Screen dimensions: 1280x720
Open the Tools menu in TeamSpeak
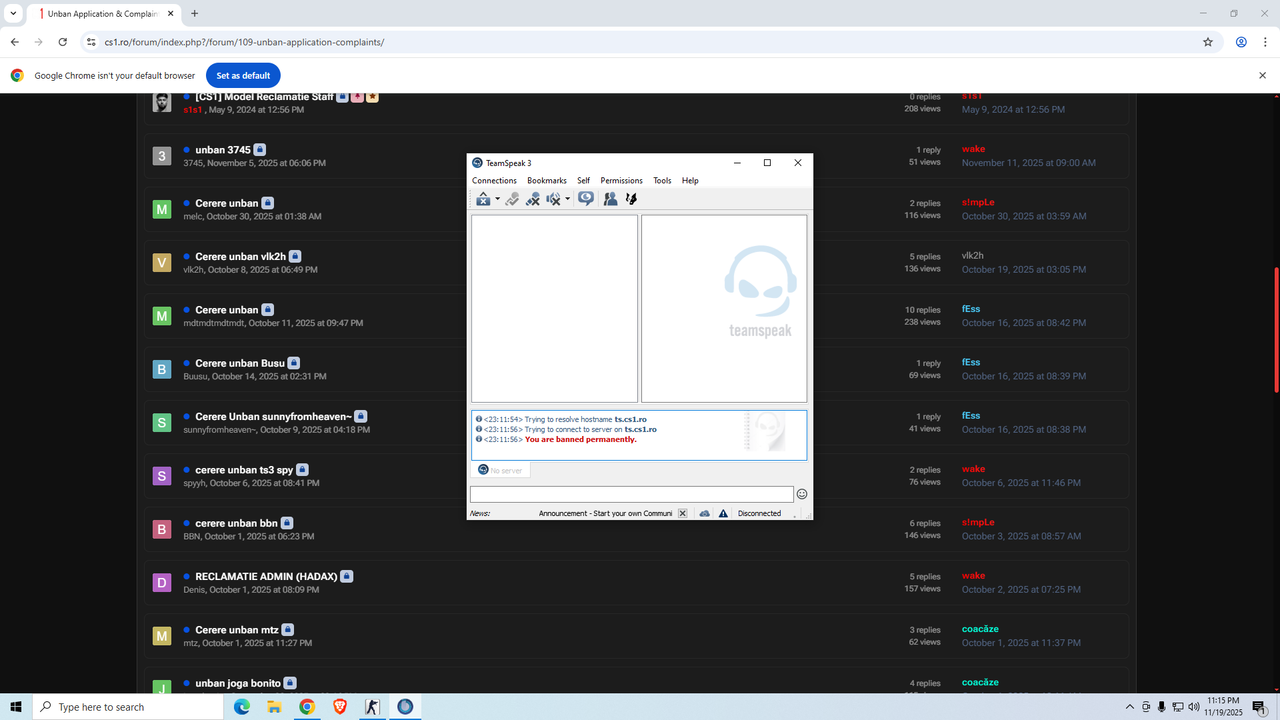[x=662, y=181]
